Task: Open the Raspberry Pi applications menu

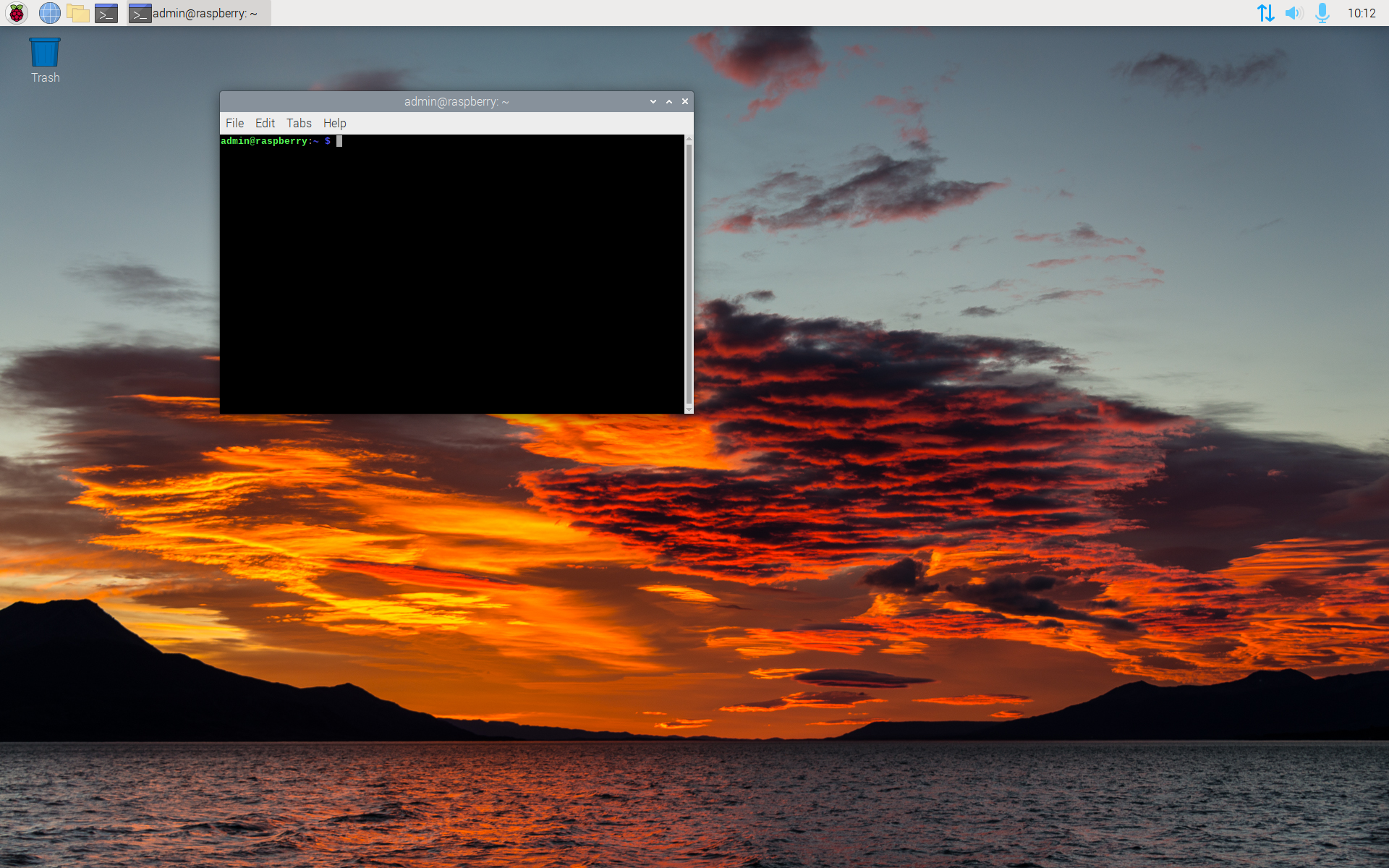Action: click(17, 13)
